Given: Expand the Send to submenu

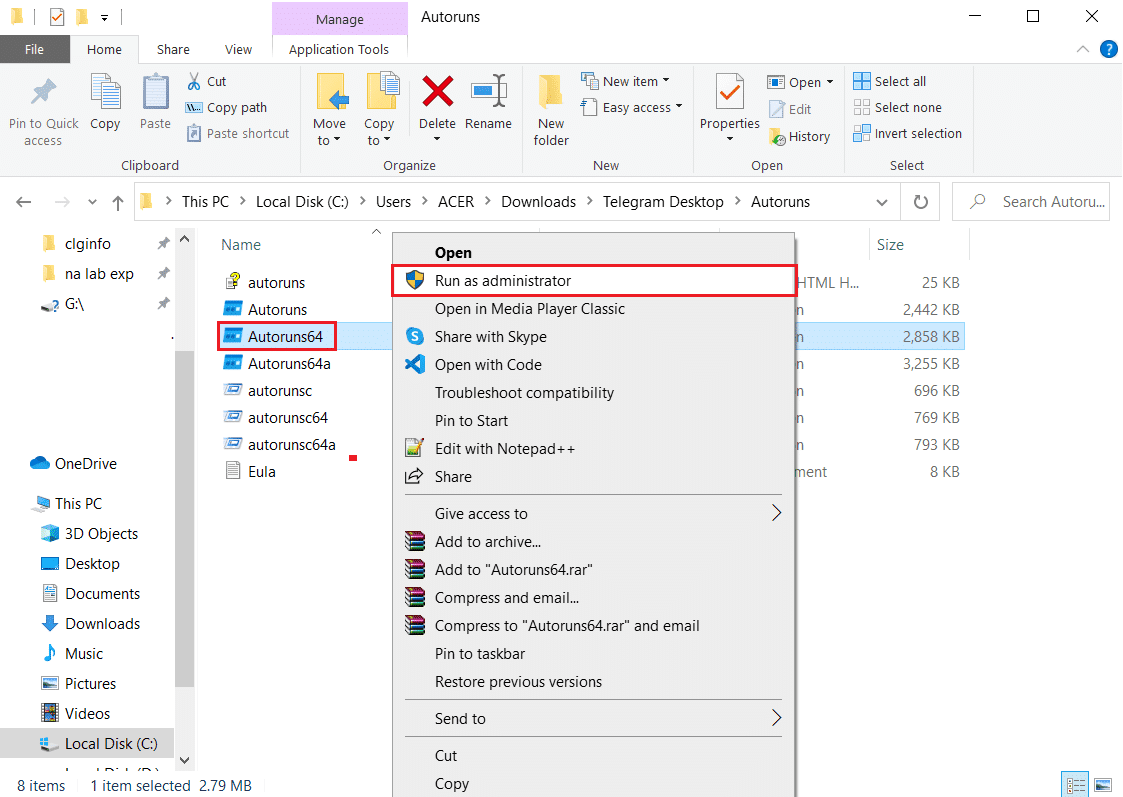Looking at the screenshot, I should tap(593, 718).
